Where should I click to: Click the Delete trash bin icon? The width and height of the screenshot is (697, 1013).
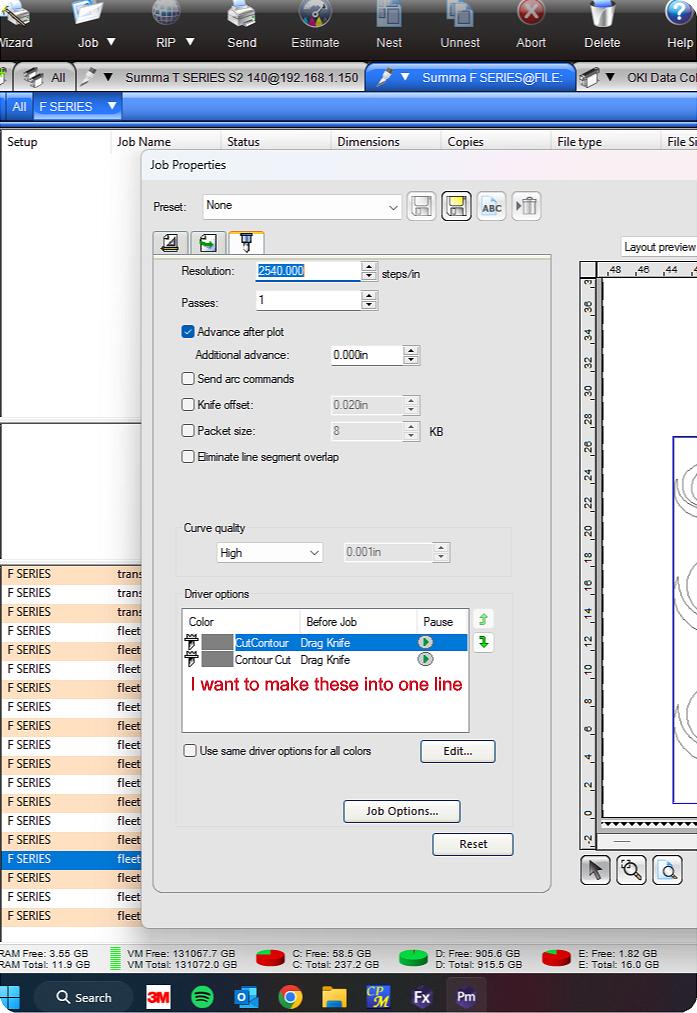[x=602, y=16]
